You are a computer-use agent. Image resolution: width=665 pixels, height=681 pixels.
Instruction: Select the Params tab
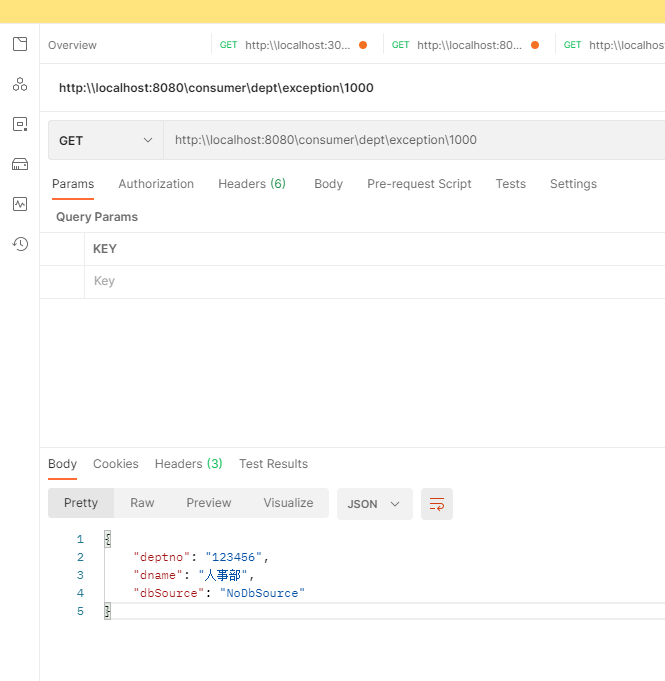point(73,184)
